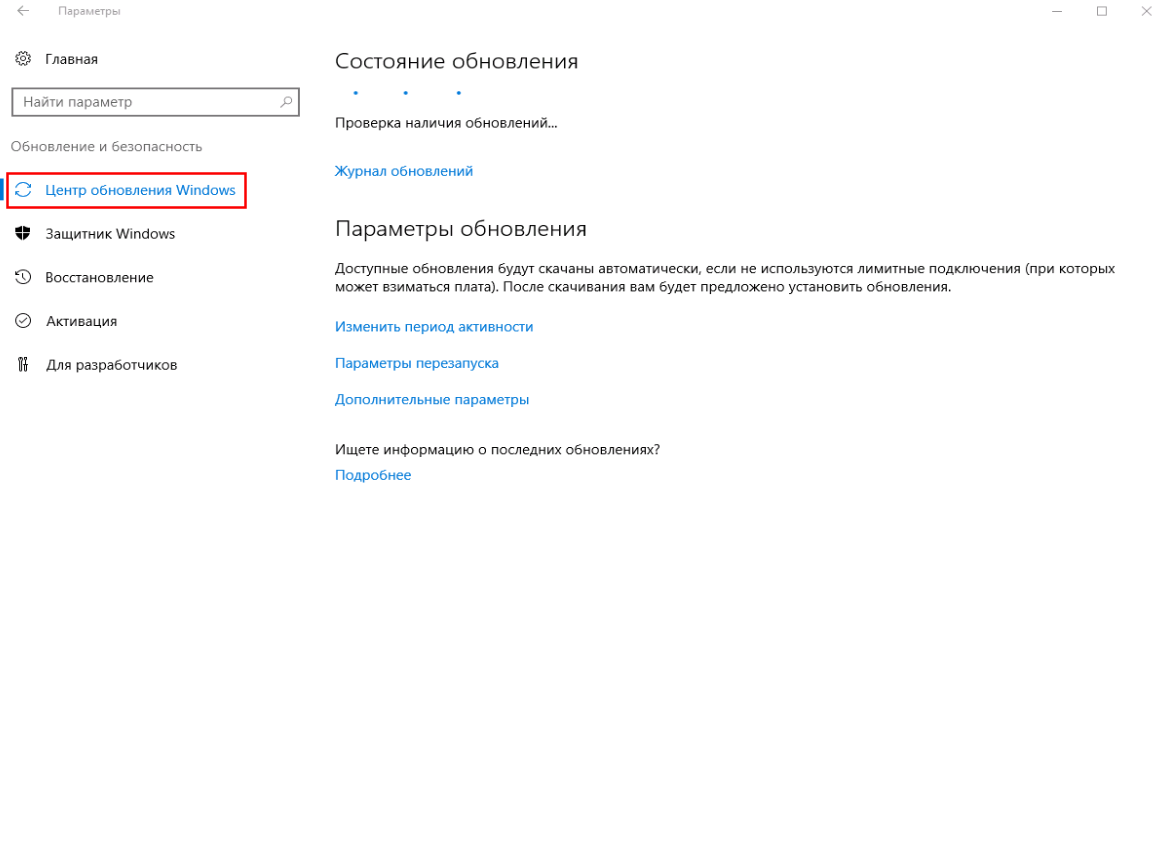Focus the Найти параметр search field
This screenshot has height=841, width=1169.
click(x=145, y=102)
